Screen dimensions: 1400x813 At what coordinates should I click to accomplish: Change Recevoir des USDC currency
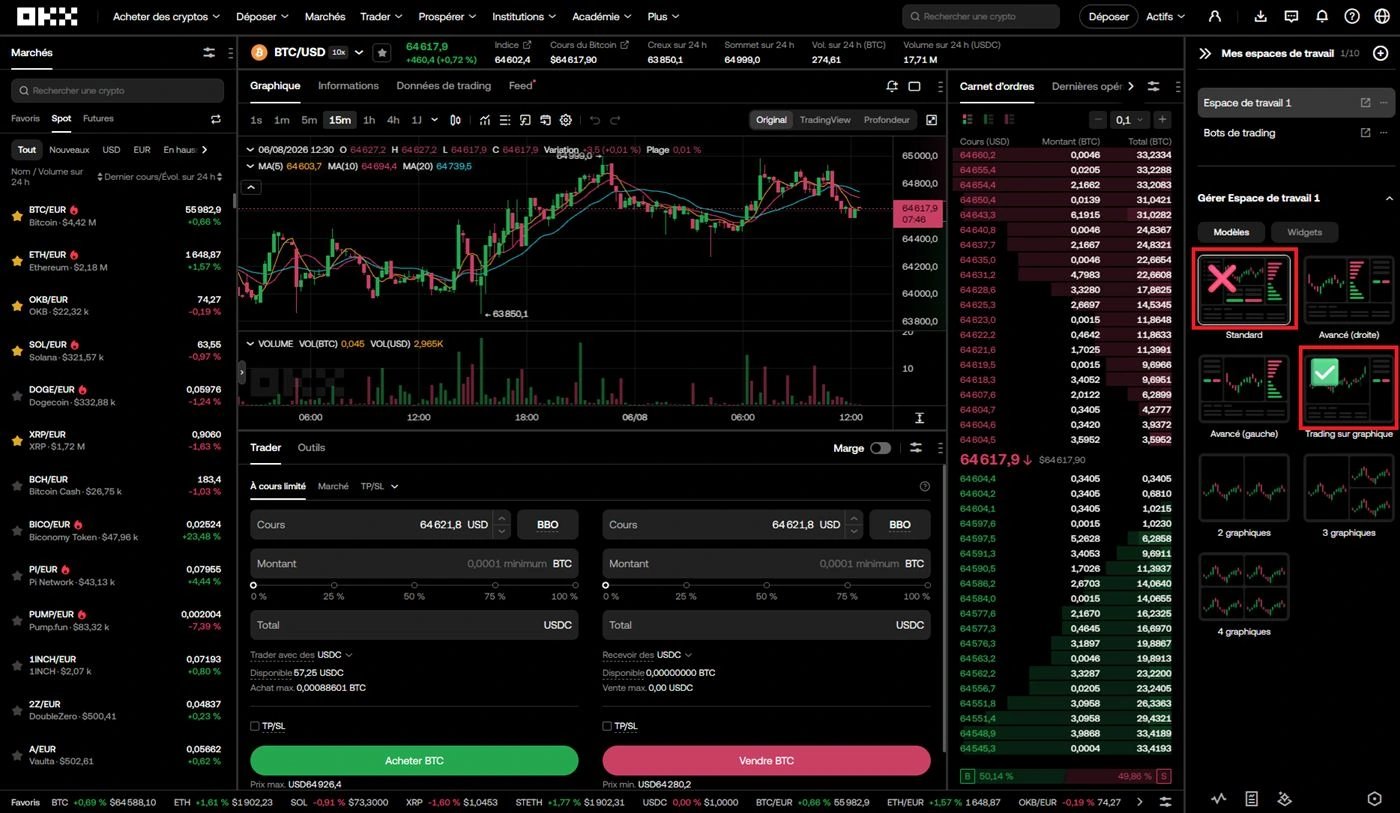click(674, 655)
